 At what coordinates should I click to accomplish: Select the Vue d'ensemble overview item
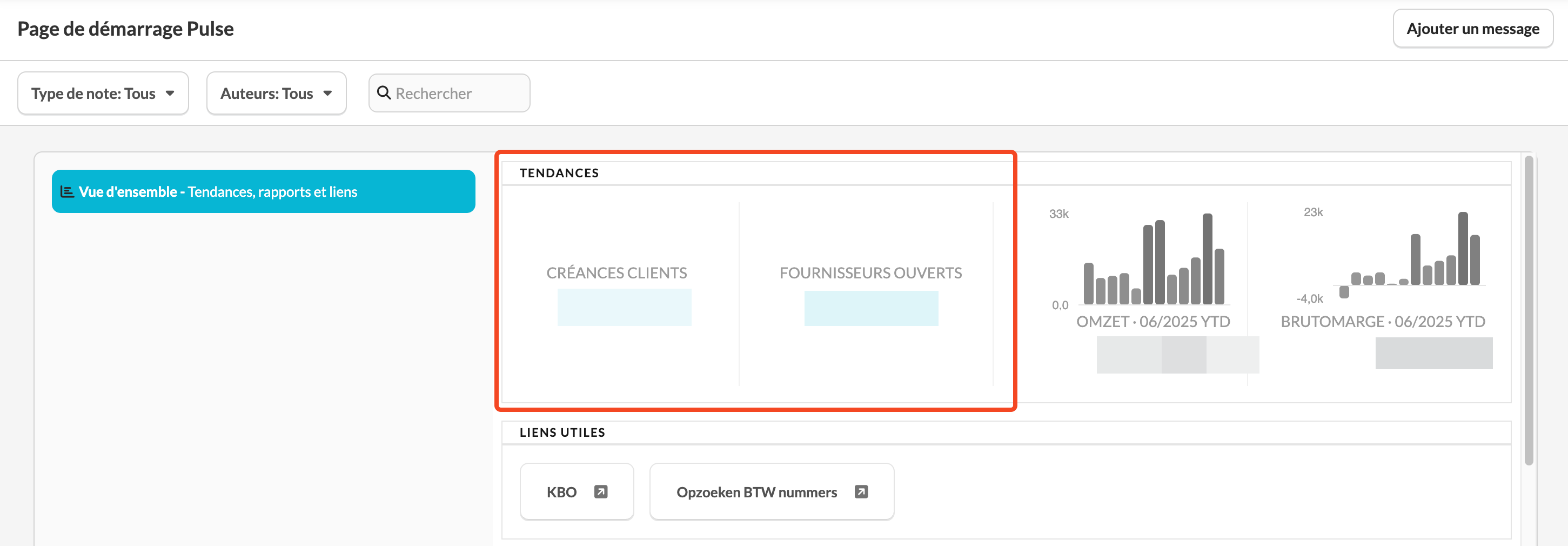264,191
